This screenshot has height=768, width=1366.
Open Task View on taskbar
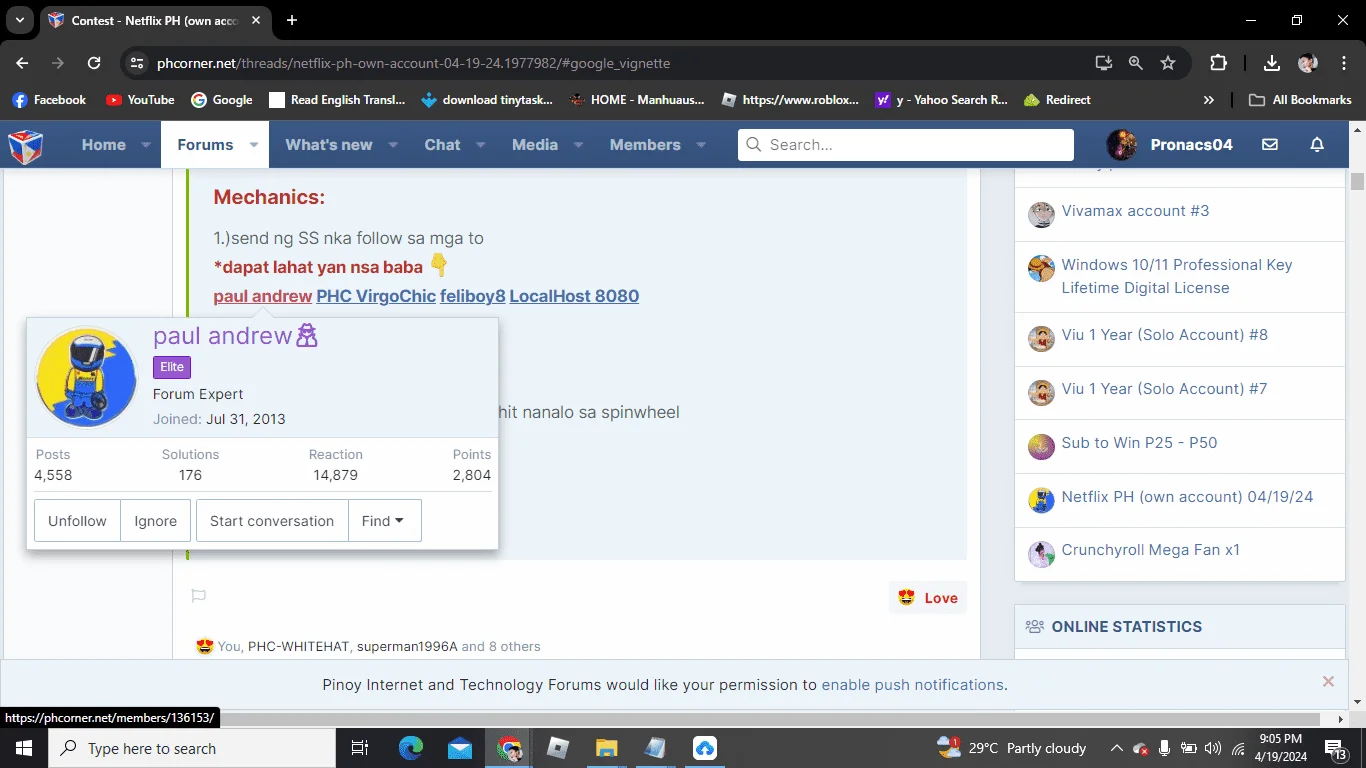(x=360, y=748)
